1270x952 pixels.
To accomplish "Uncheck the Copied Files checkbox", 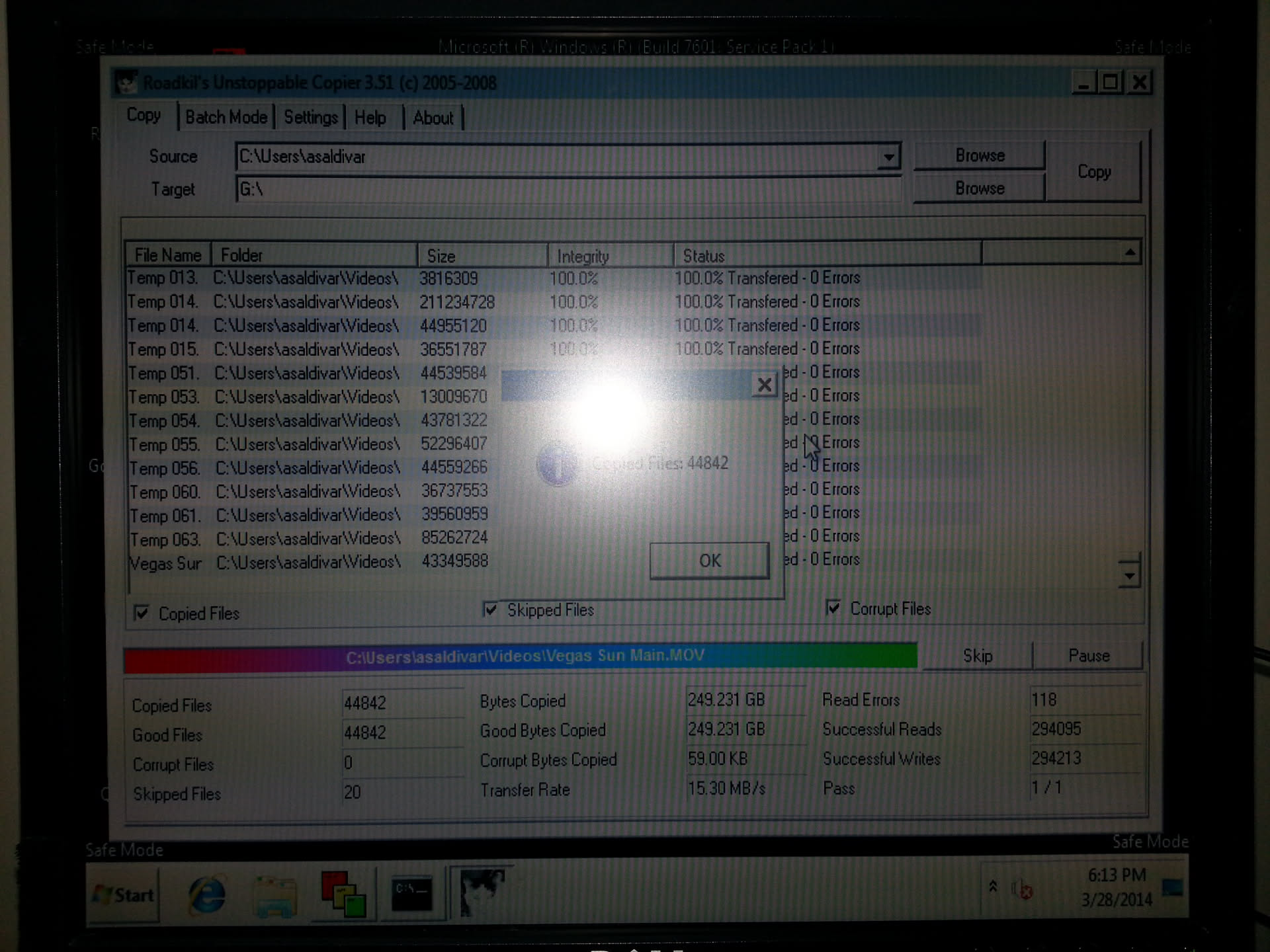I will pos(142,613).
